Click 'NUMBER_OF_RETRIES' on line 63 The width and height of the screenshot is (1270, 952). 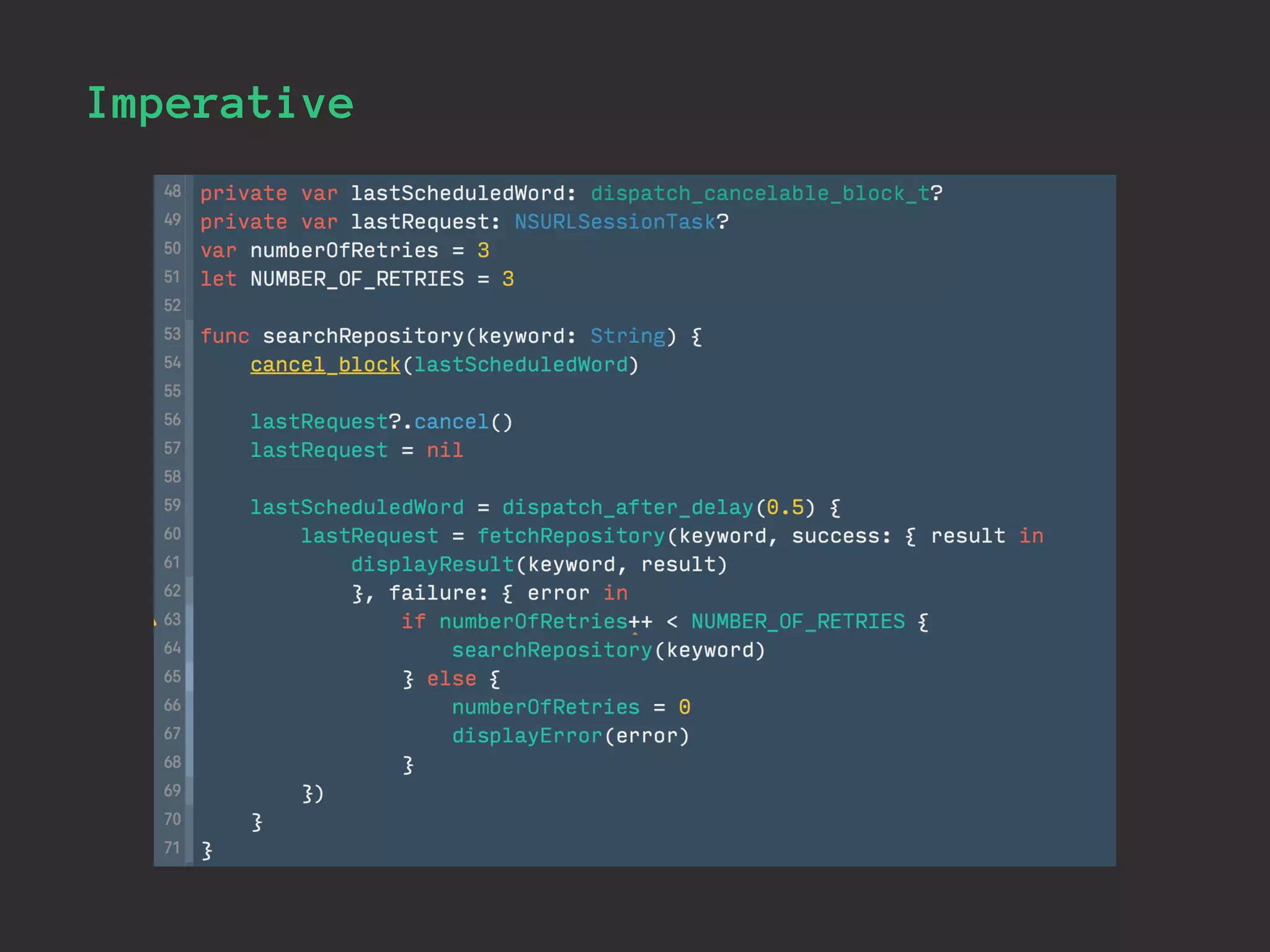coord(798,621)
